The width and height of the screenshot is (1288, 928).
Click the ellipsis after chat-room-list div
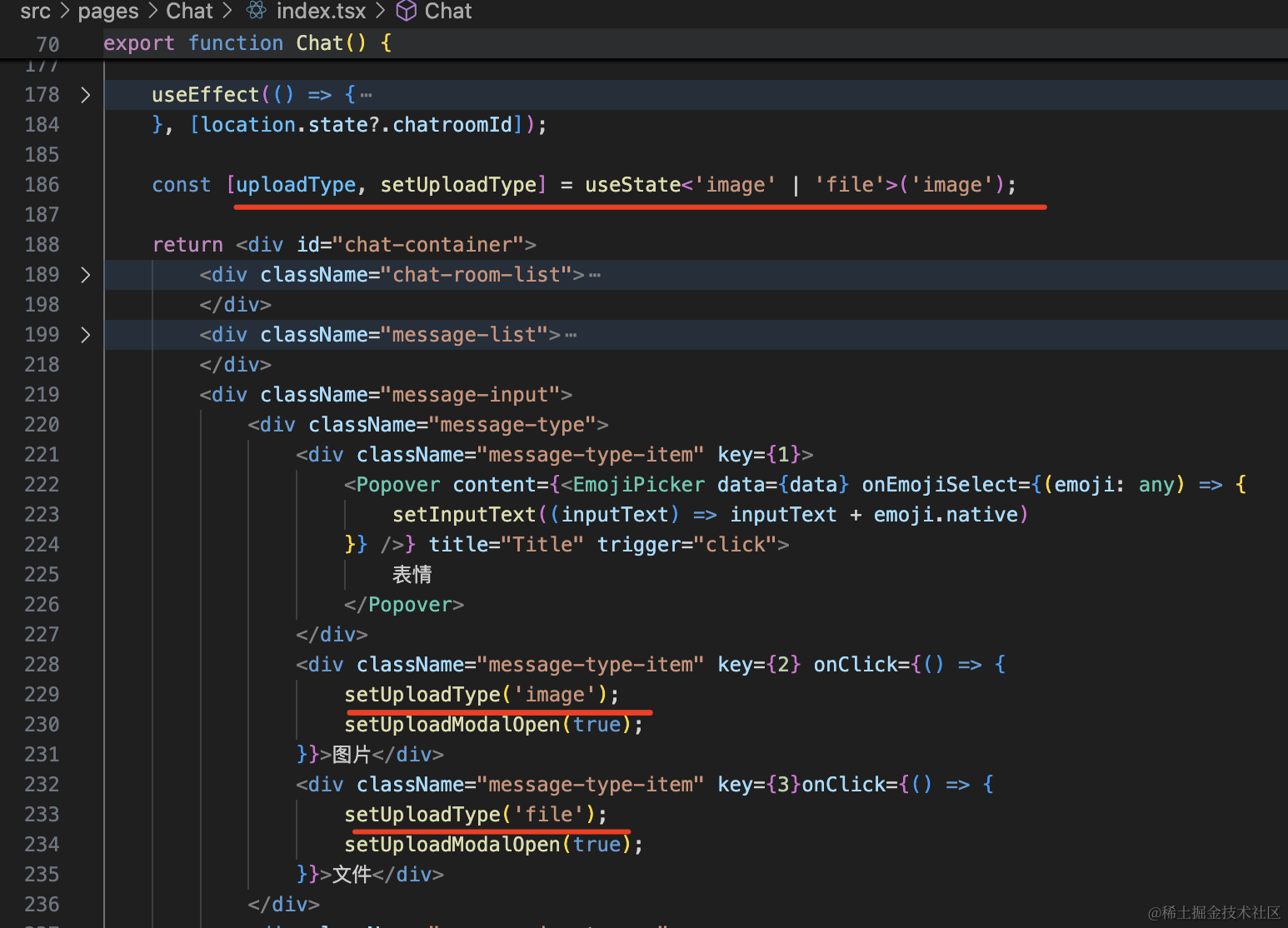tap(595, 275)
